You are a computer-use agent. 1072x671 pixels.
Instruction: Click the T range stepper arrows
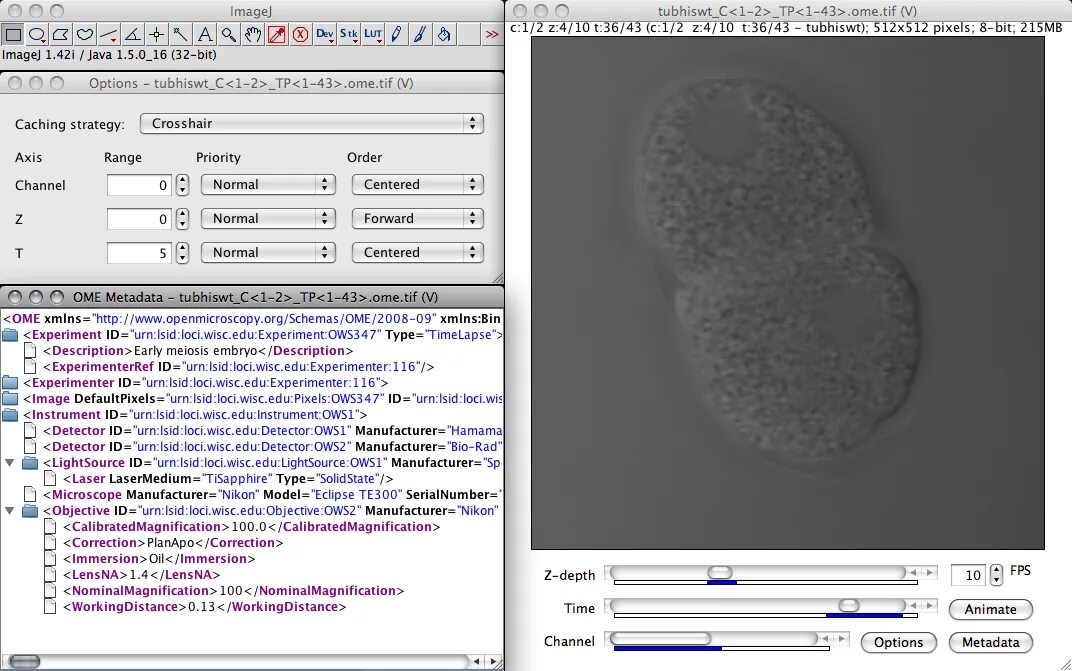[x=182, y=253]
